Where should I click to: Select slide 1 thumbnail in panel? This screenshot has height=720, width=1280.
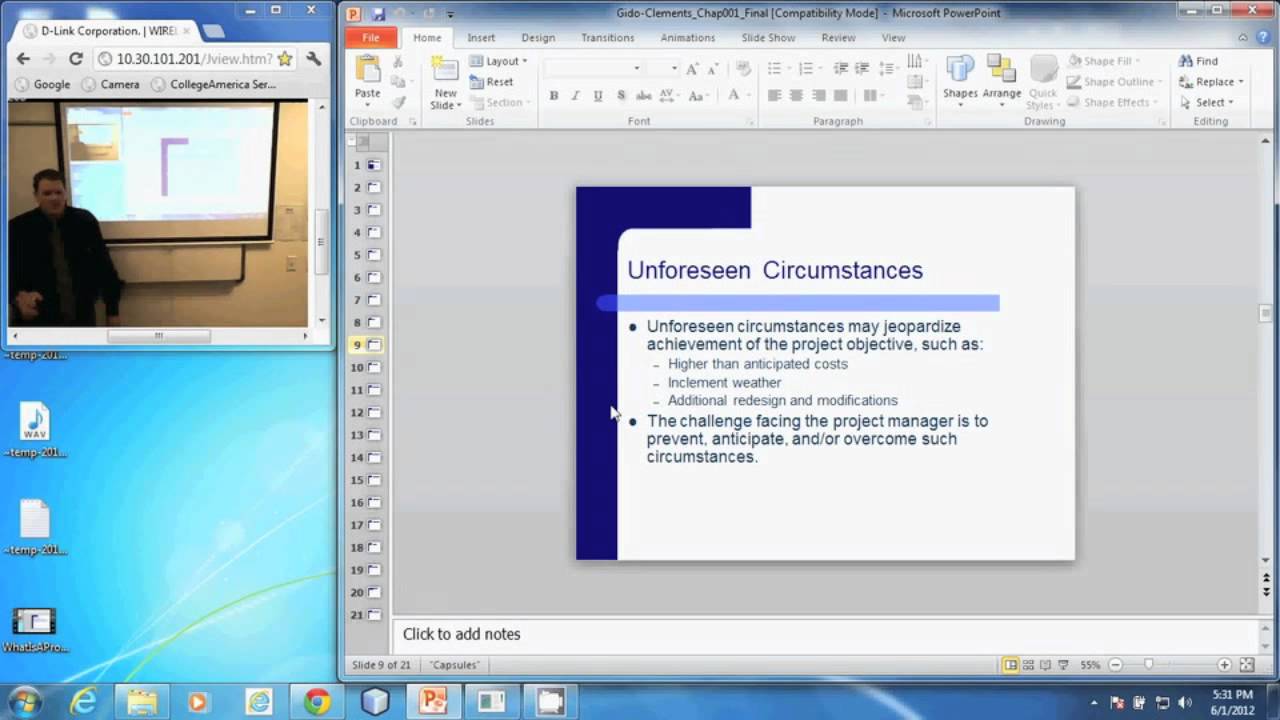pyautogui.click(x=374, y=165)
